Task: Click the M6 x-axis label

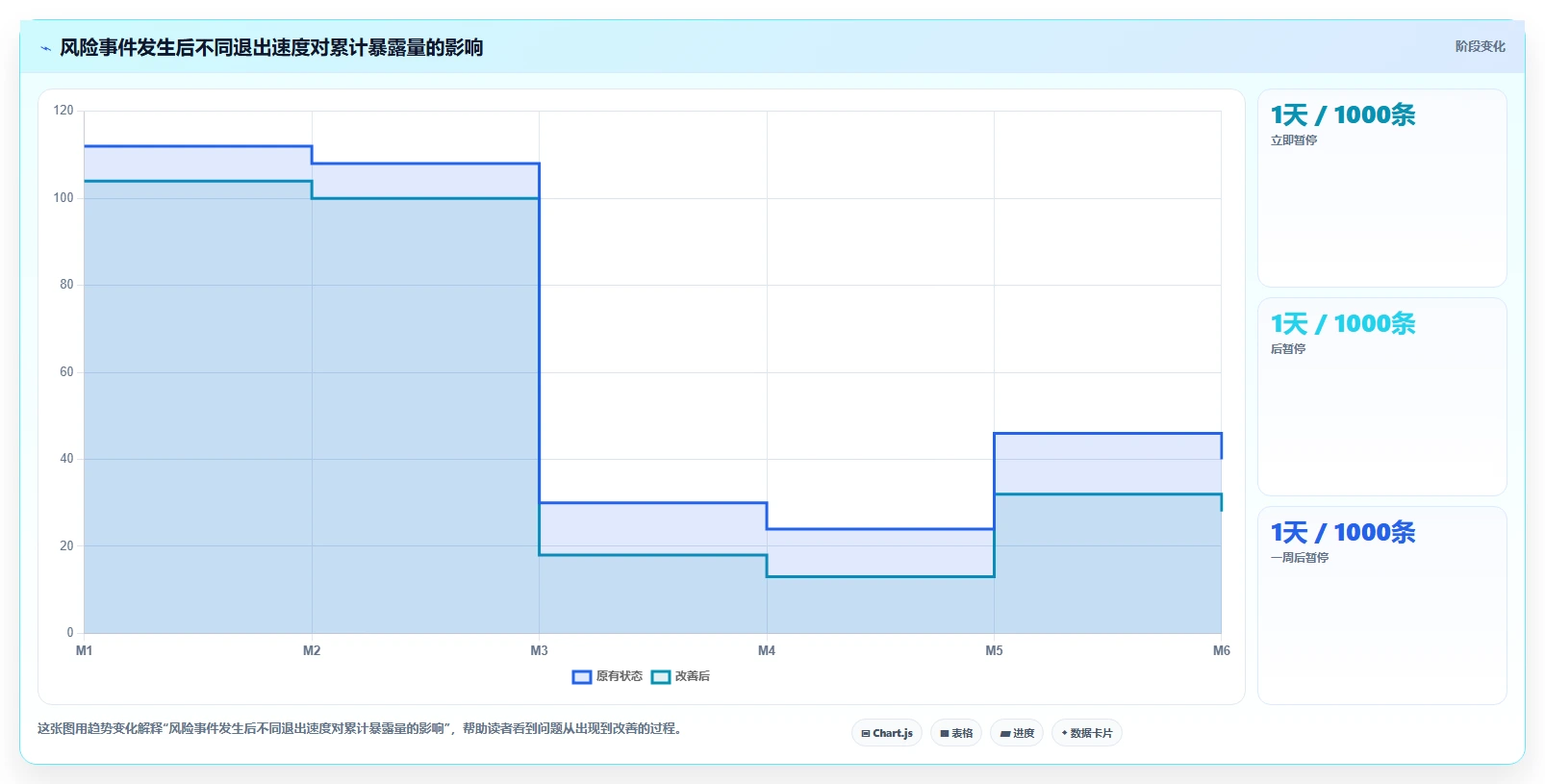Action: point(1221,651)
